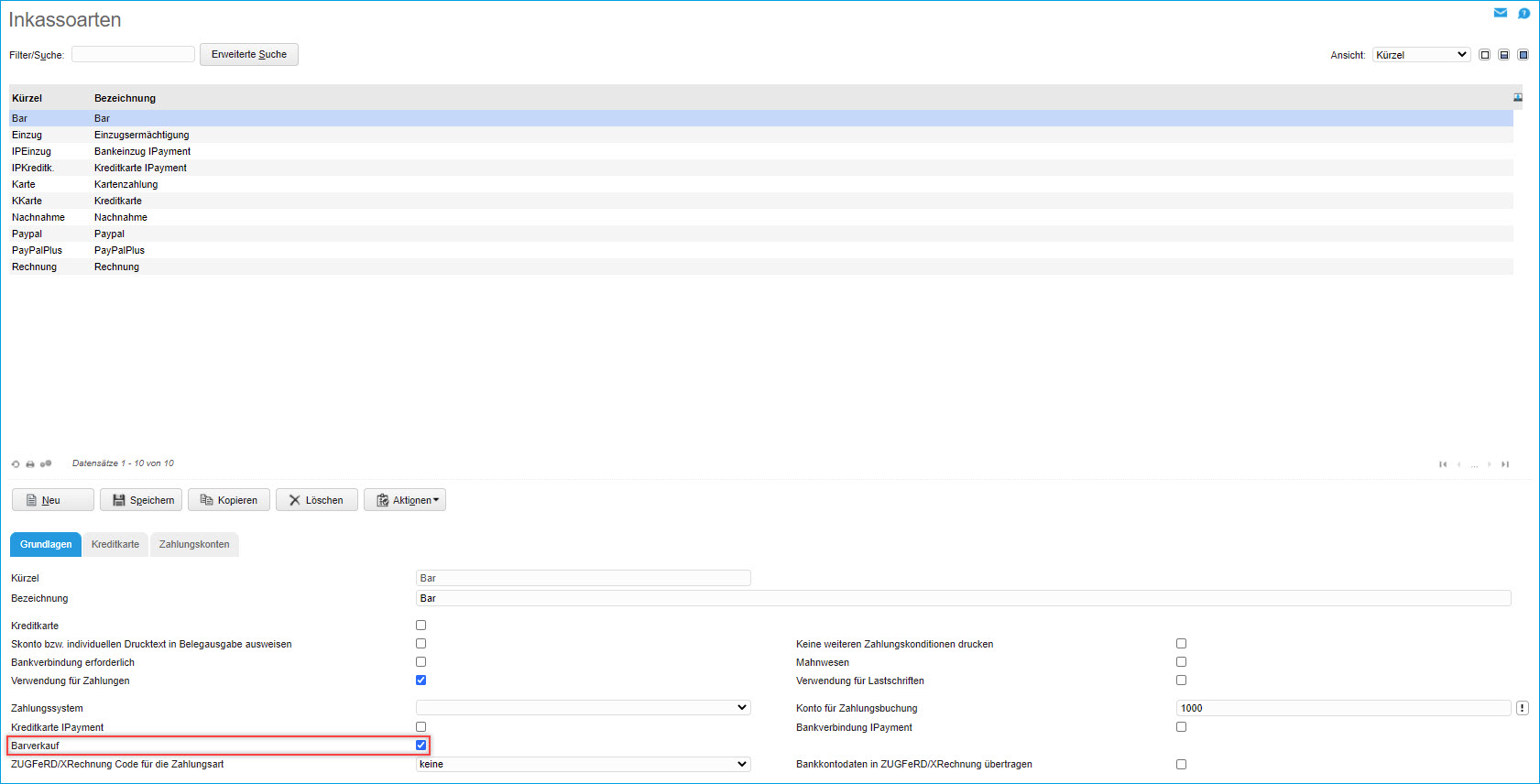Toggle the Kreditkarte checkbox
The width and height of the screenshot is (1540, 784).
(421, 626)
